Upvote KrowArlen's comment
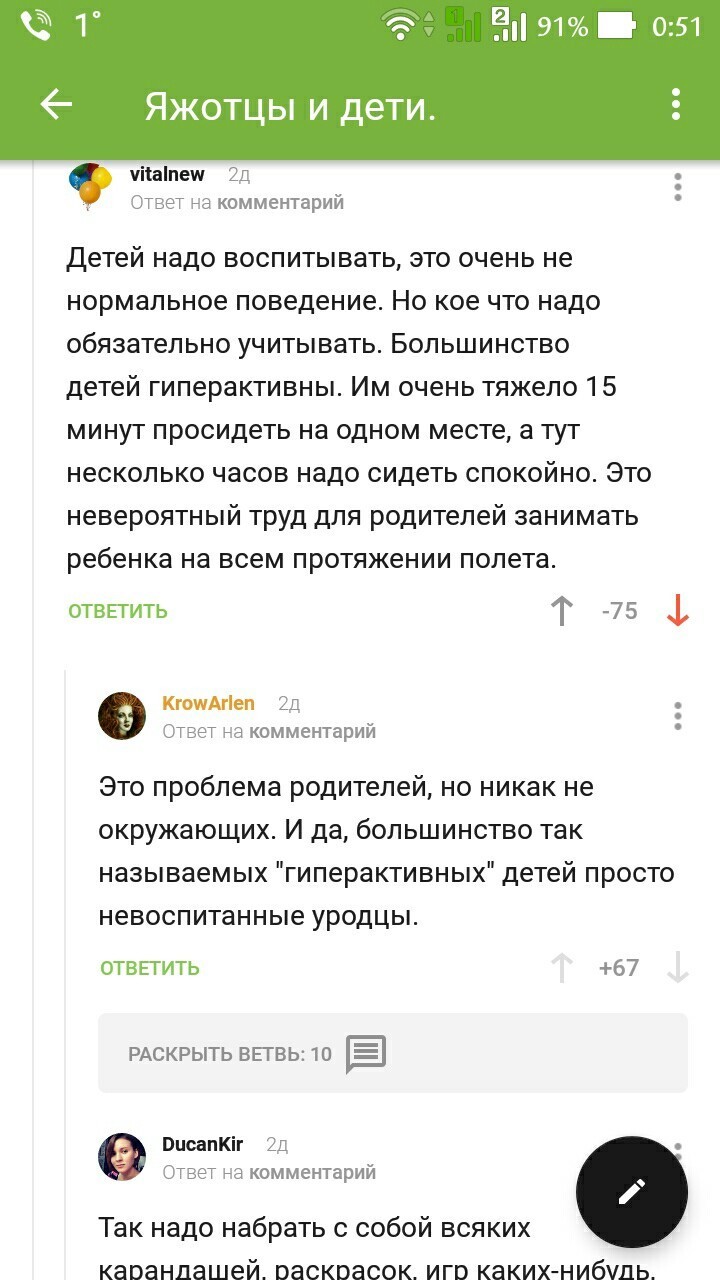Image resolution: width=720 pixels, height=1280 pixels. click(x=562, y=967)
